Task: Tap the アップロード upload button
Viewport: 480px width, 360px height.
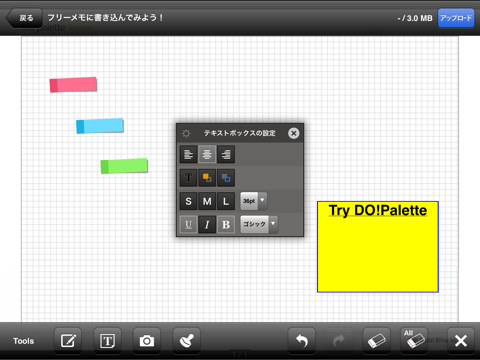Action: tap(456, 18)
